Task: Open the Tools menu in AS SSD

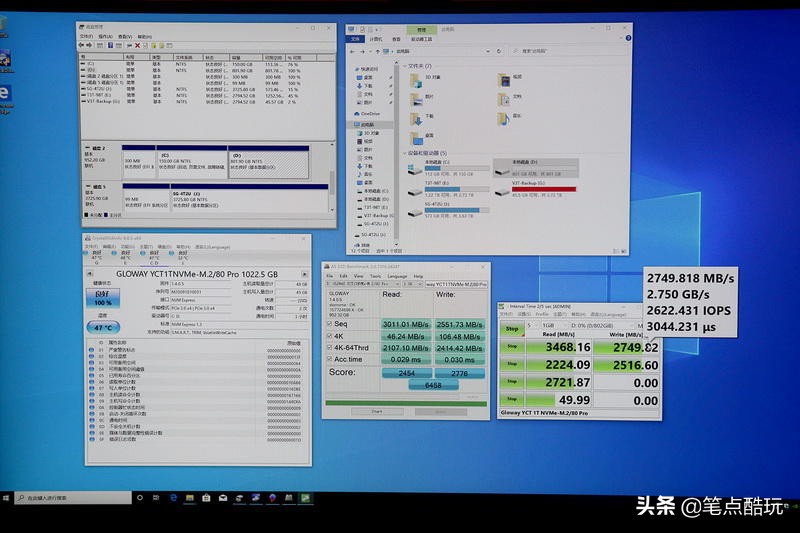Action: click(x=375, y=275)
